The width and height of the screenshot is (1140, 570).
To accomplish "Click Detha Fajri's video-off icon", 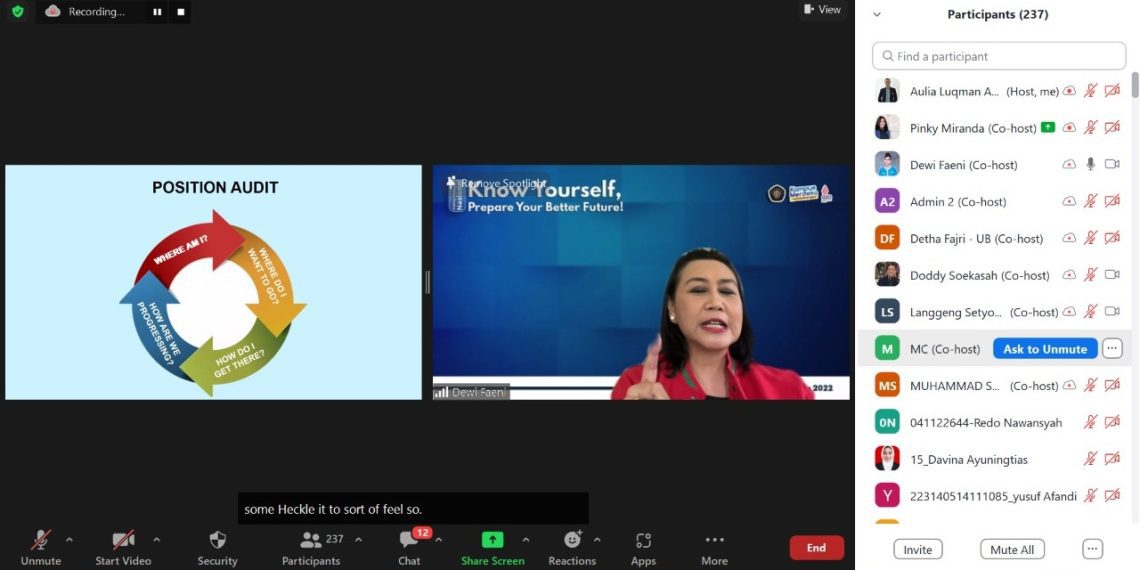I will click(1112, 238).
